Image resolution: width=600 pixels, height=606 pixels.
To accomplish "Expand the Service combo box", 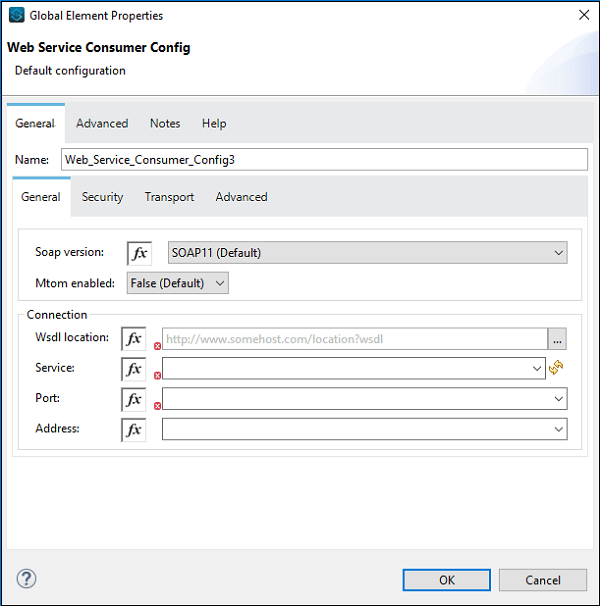I will pyautogui.click(x=538, y=369).
